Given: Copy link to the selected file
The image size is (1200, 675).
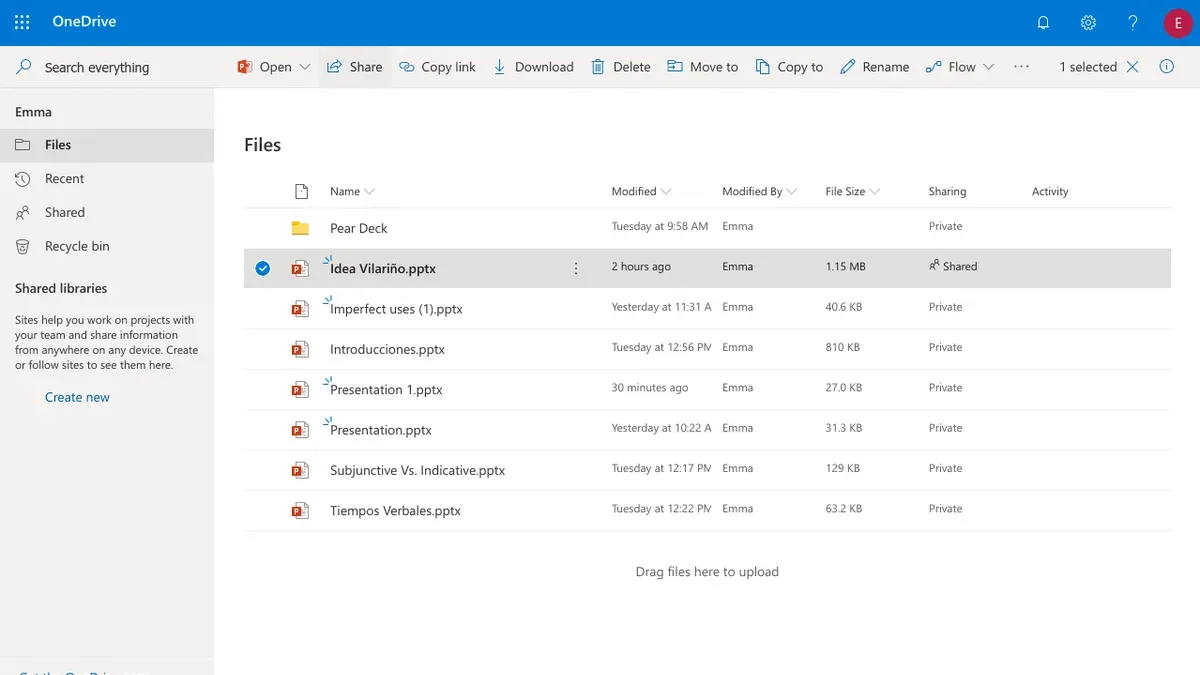Looking at the screenshot, I should [437, 67].
